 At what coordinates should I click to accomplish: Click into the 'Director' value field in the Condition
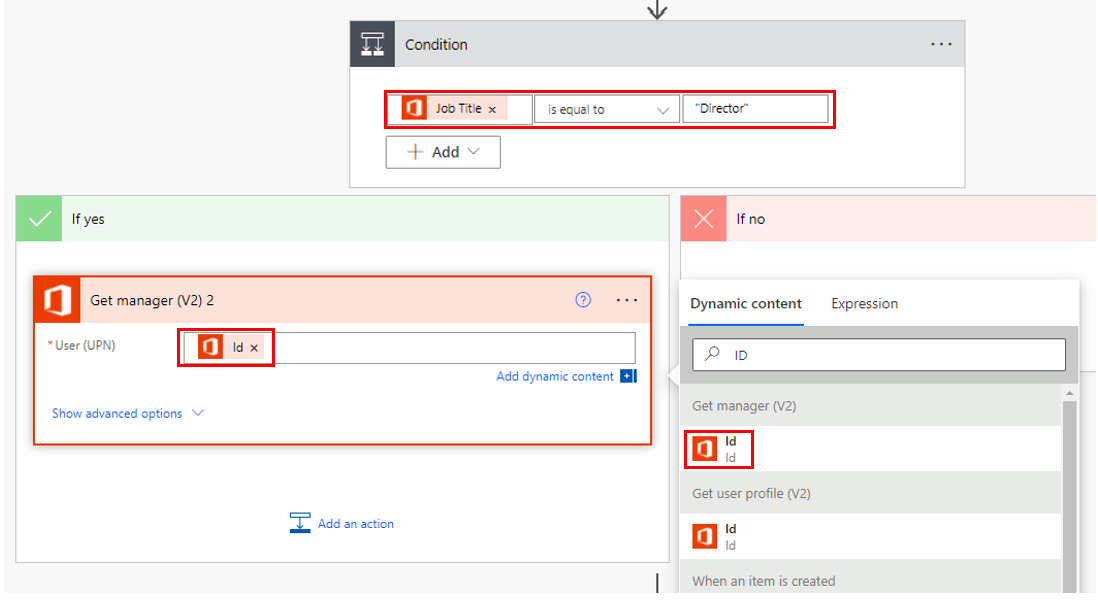tap(757, 109)
